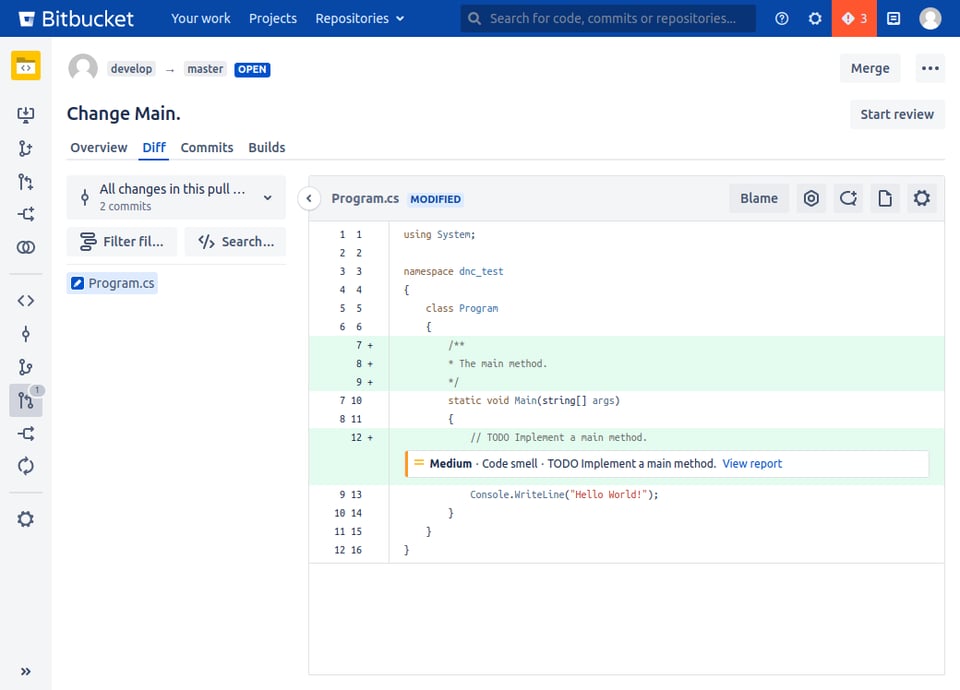Click the 'static void Main' code line
Image resolution: width=960 pixels, height=690 pixels.
click(x=534, y=400)
